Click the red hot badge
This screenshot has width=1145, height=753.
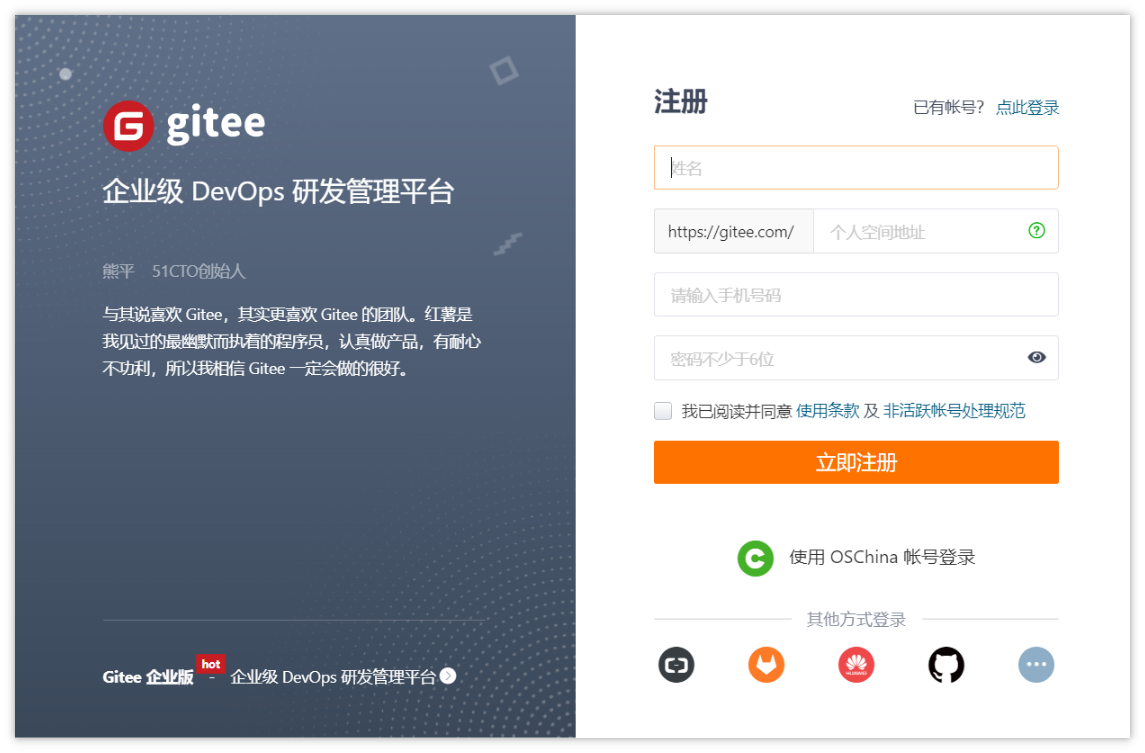[x=210, y=664]
